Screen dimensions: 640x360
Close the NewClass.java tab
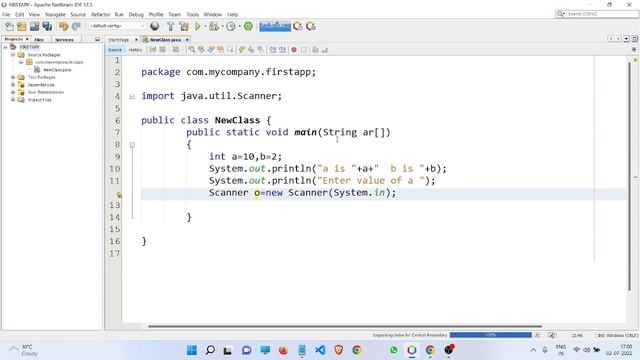pos(187,40)
